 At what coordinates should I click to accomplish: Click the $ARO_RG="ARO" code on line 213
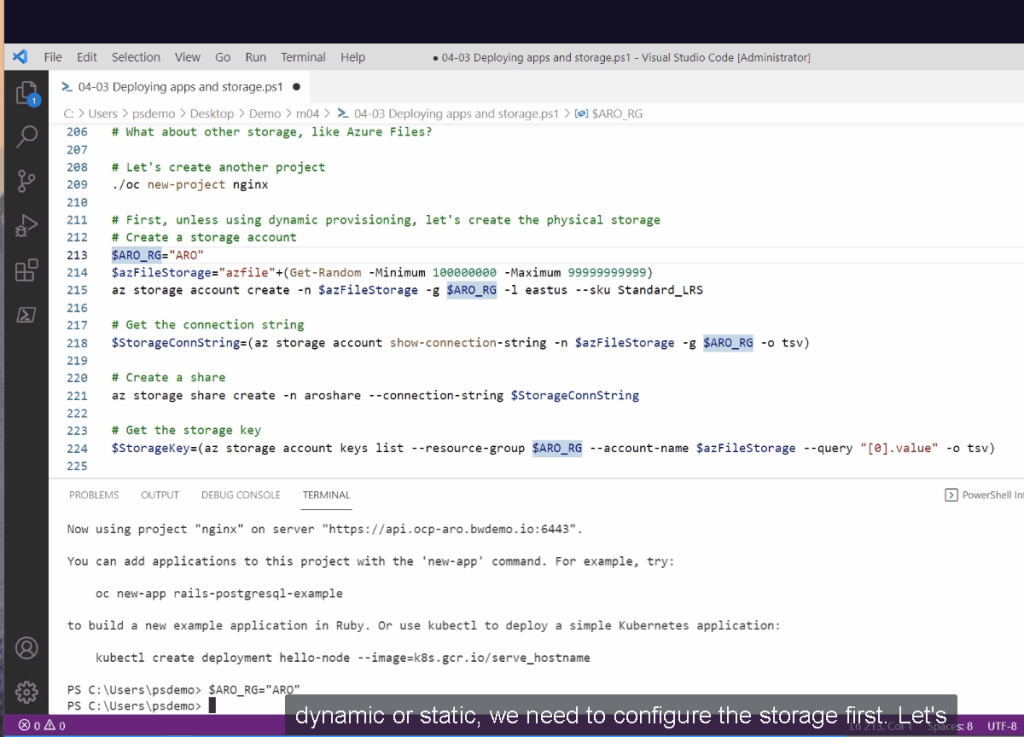[x=157, y=255]
